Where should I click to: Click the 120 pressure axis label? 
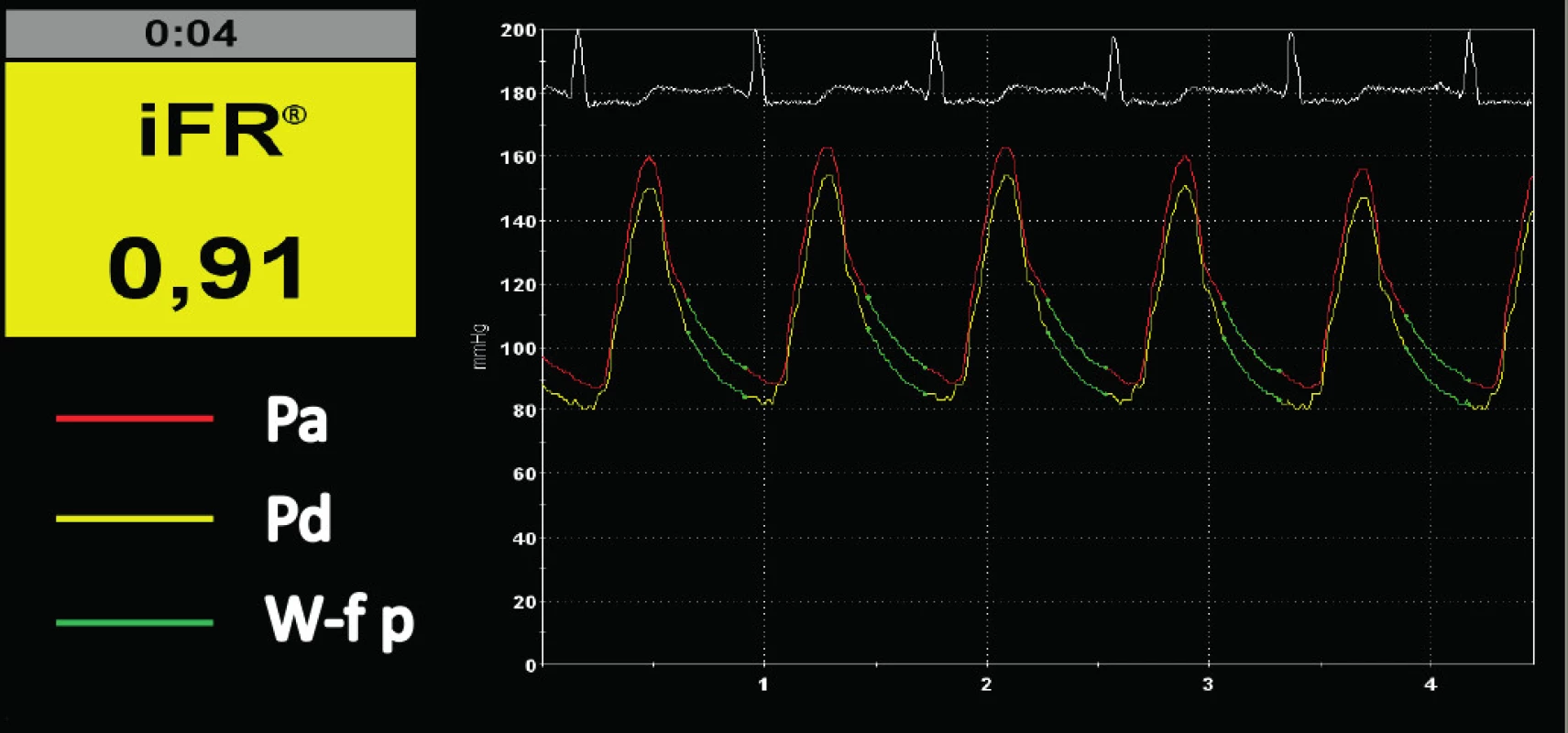(518, 285)
